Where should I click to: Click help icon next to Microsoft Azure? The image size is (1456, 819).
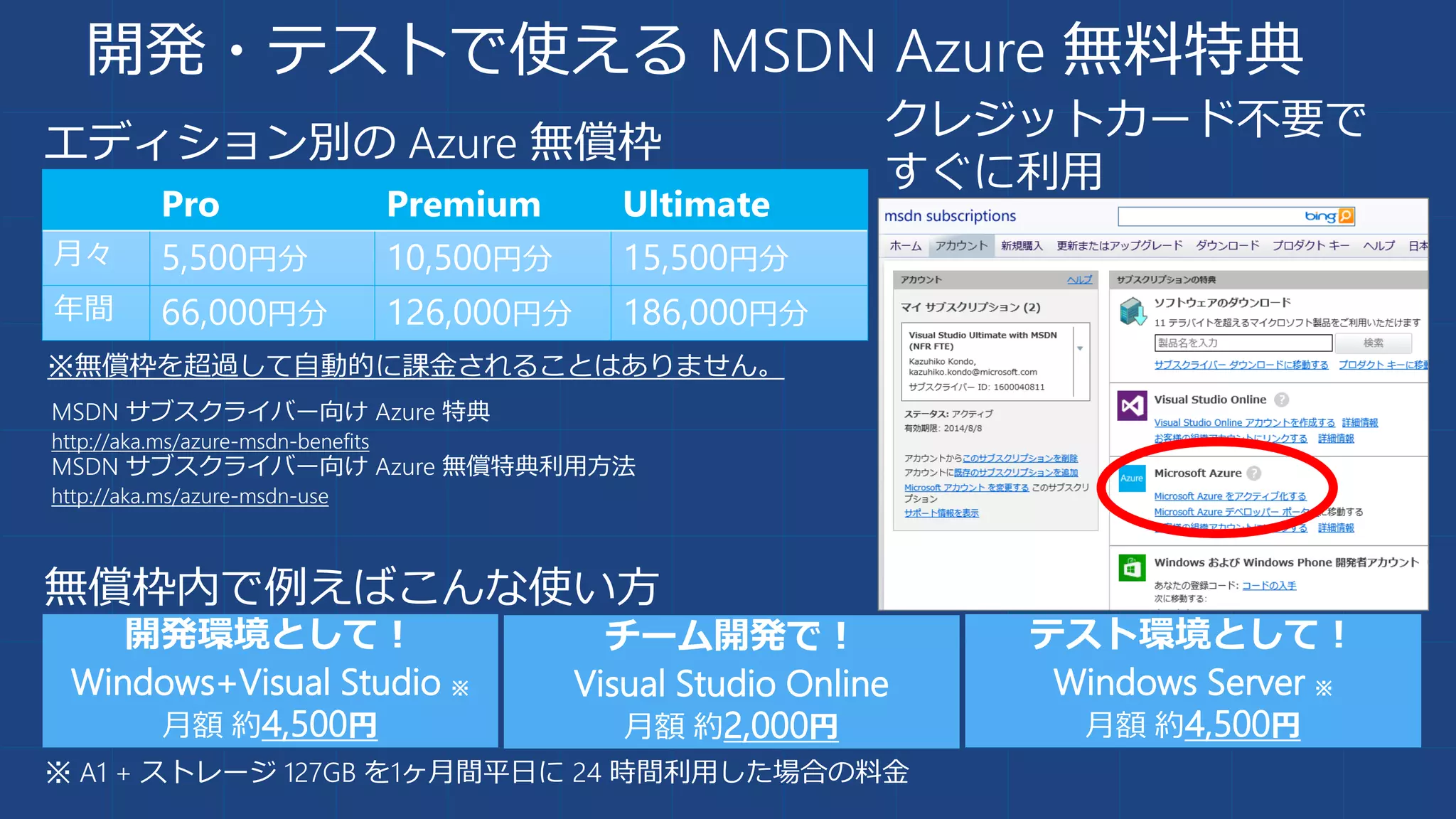[x=1254, y=473]
